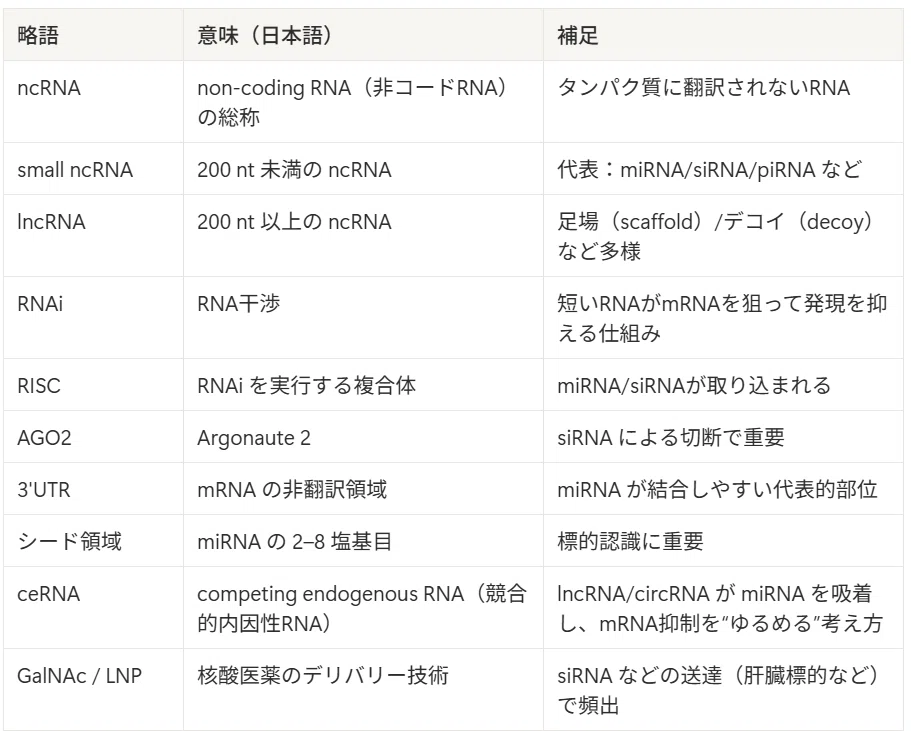
Task: Select the lncRNA abbreviation cell
Action: click(94, 236)
